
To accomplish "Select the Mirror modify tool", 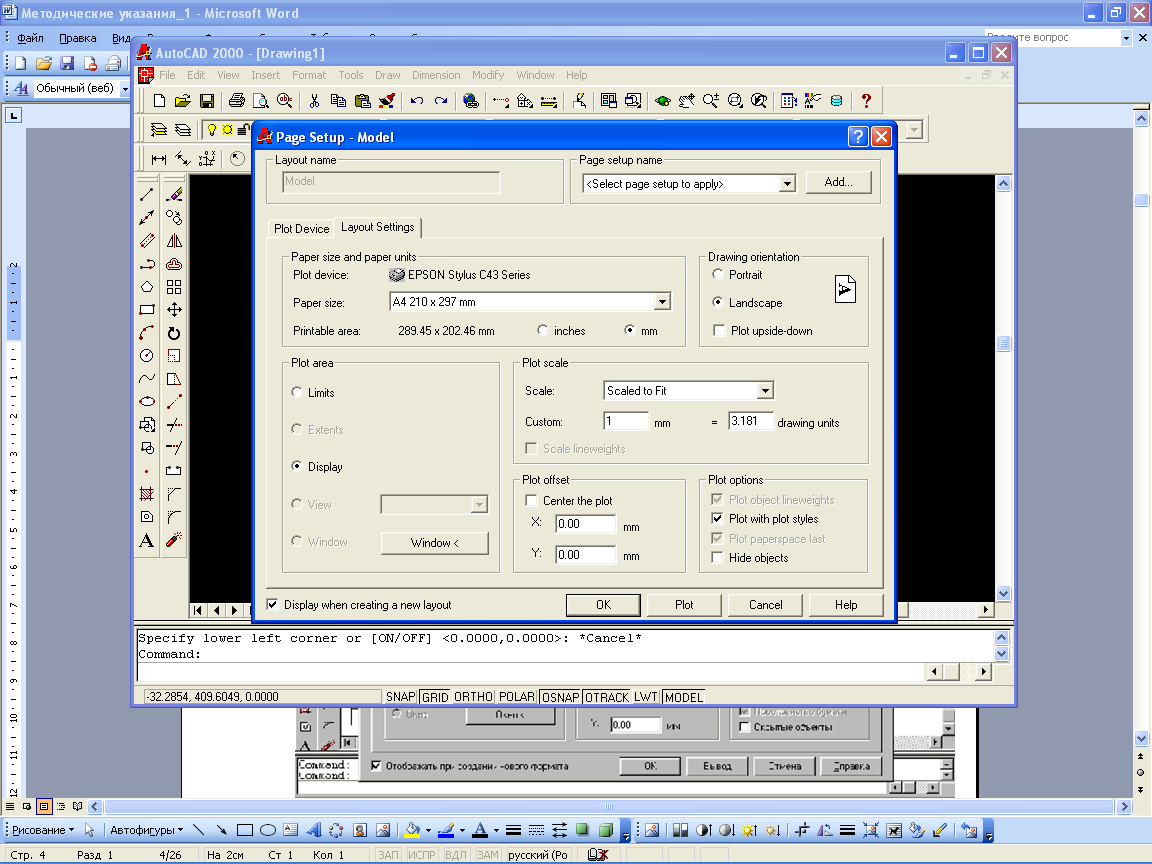I will (x=174, y=240).
